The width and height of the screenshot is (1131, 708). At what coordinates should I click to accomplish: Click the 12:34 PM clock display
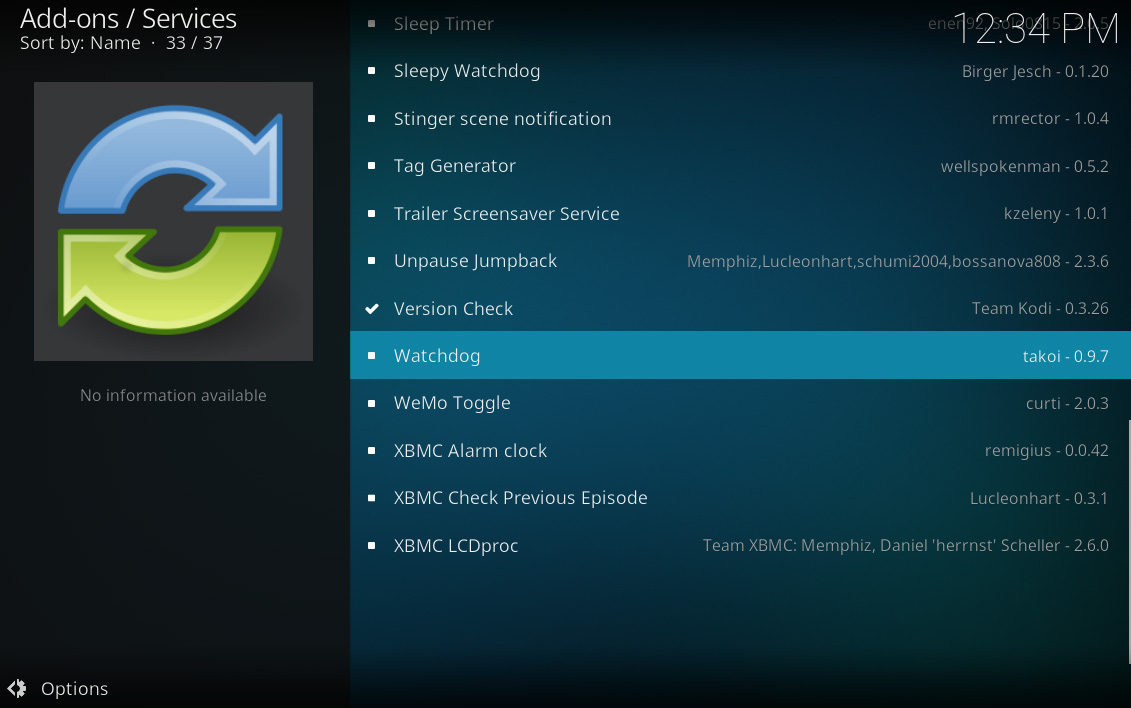tap(1036, 30)
